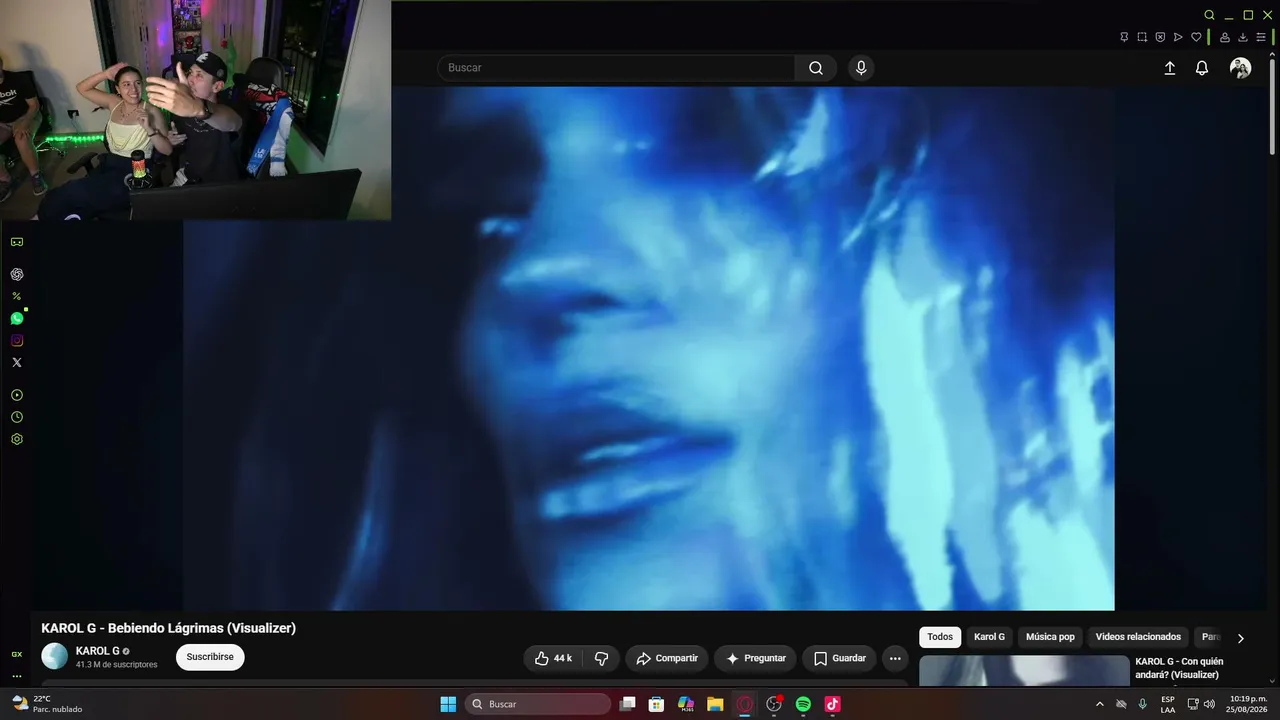The height and width of the screenshot is (720, 1280).
Task: Bookmark page with the heart icon
Action: coord(1196,37)
